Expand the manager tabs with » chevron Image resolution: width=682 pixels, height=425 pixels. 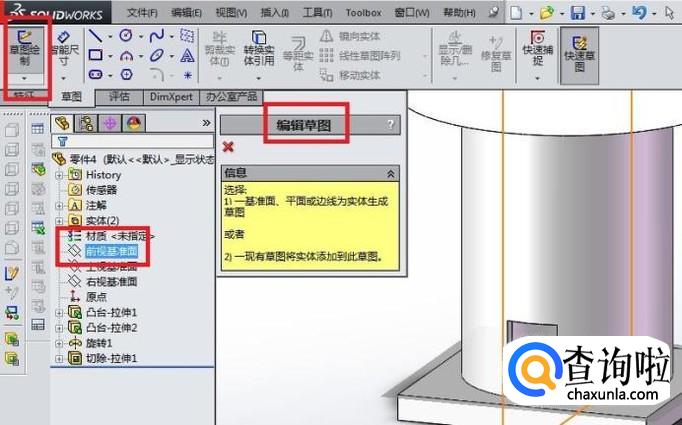point(206,123)
